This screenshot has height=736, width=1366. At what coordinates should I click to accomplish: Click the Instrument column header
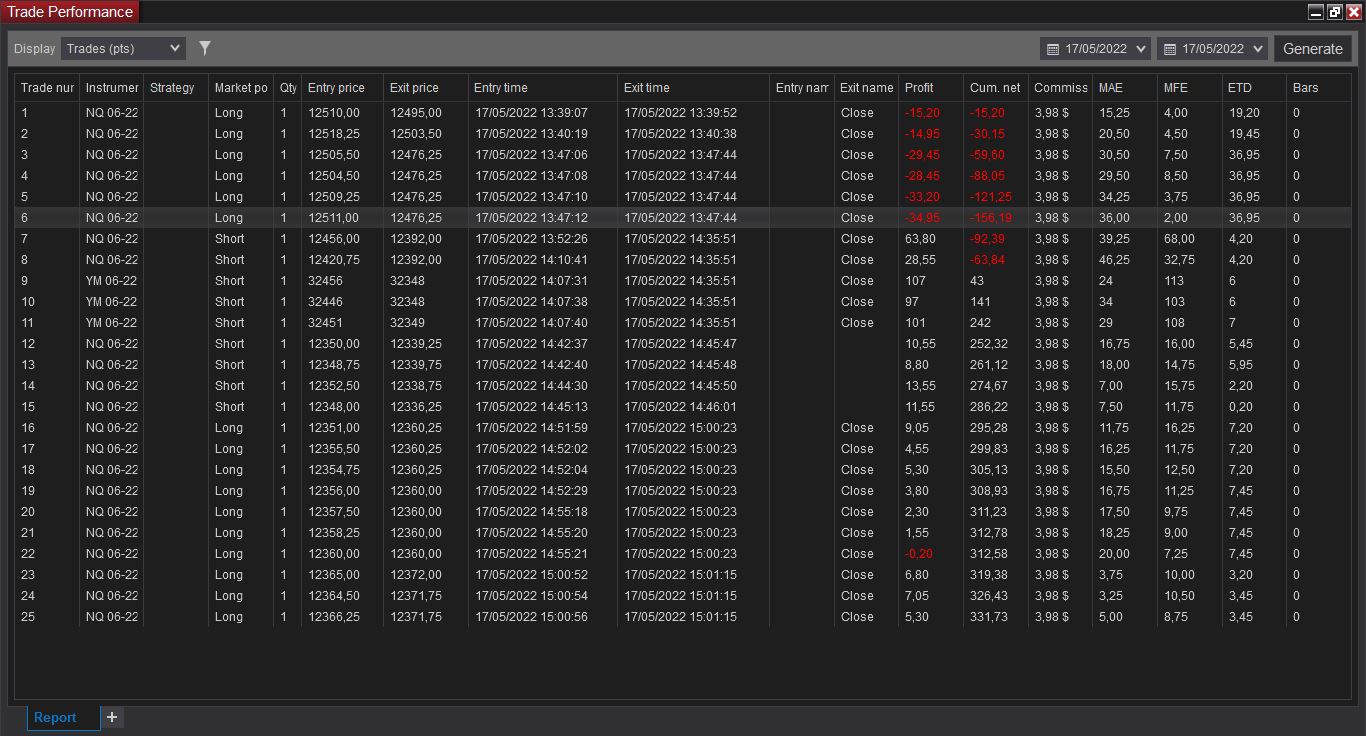pos(111,88)
